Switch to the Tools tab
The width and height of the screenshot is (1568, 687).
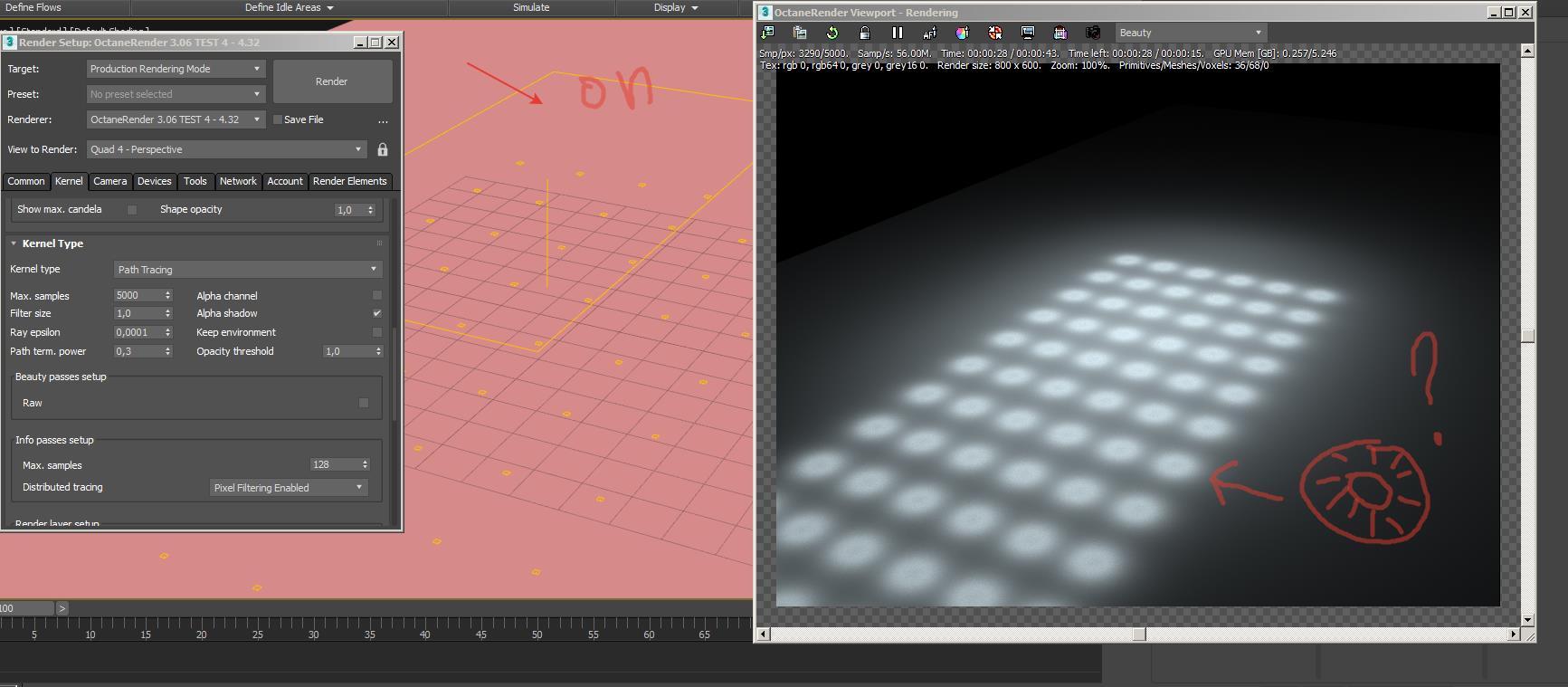195,182
